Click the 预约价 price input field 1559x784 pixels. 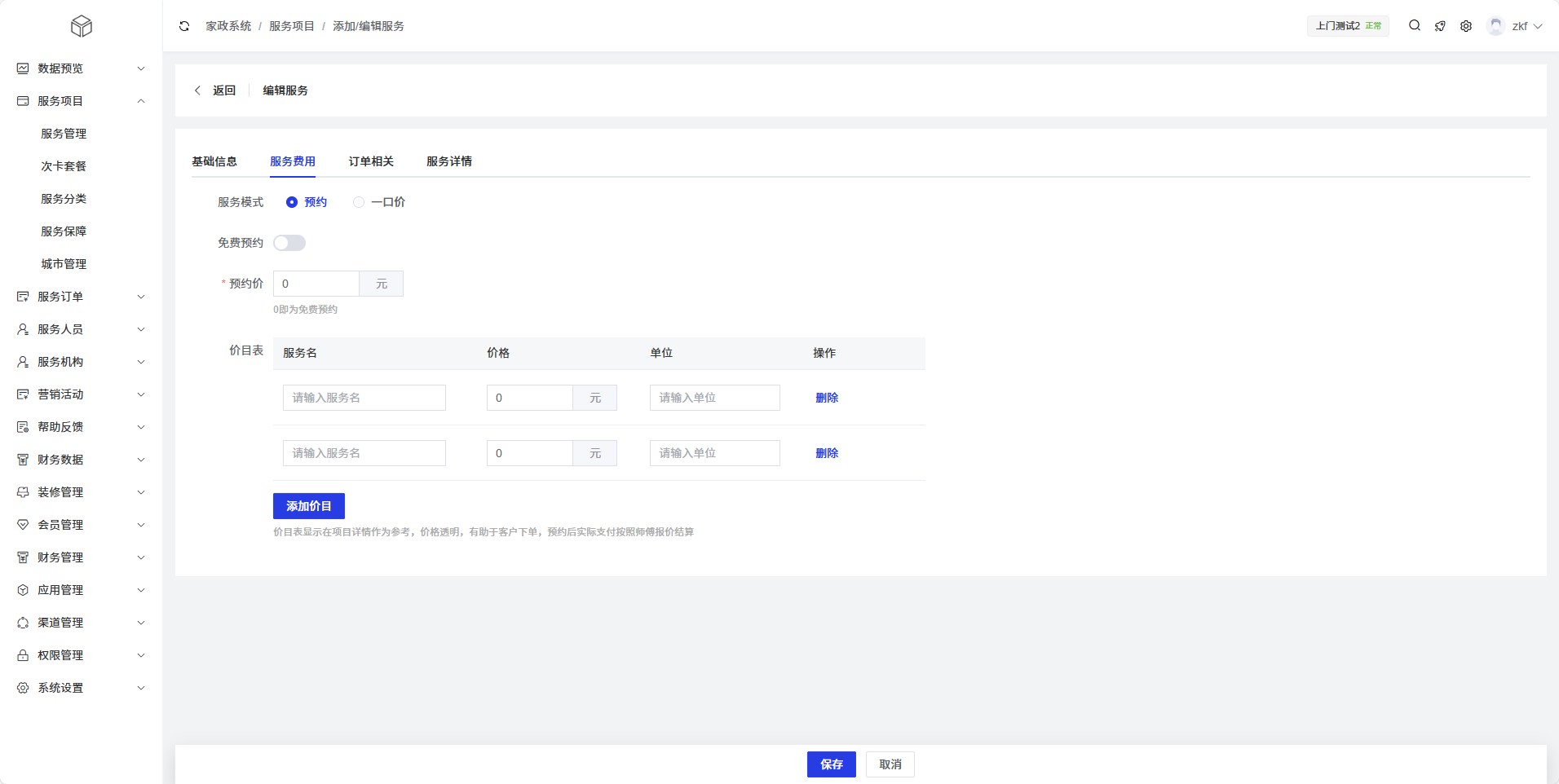point(316,284)
